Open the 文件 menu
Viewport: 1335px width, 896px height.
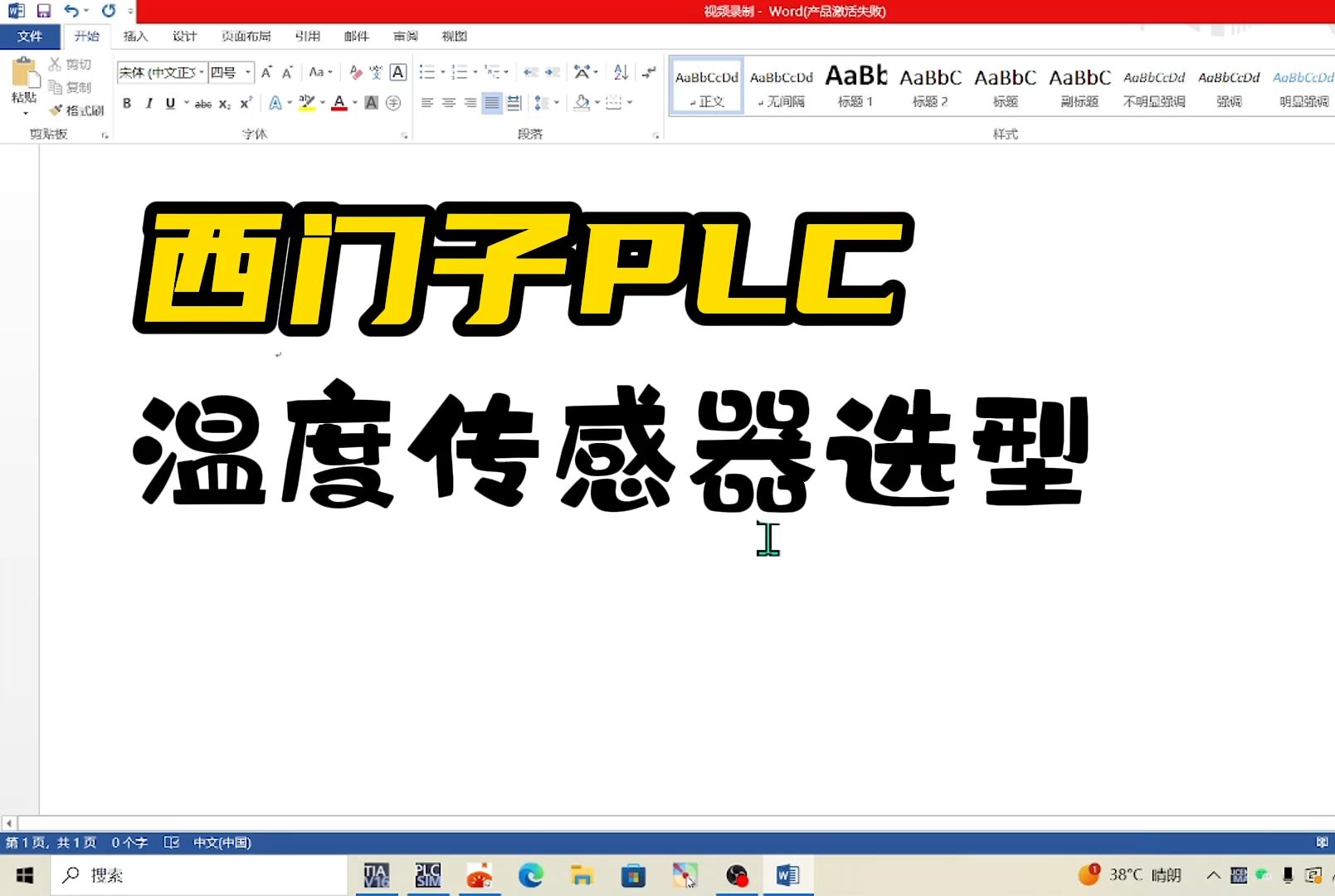pyautogui.click(x=30, y=36)
